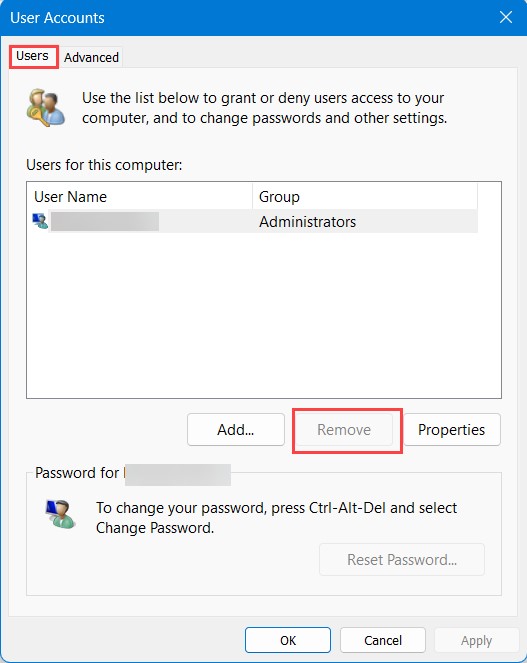
Task: Click the "Users for this computer:" label
Action: click(x=104, y=164)
